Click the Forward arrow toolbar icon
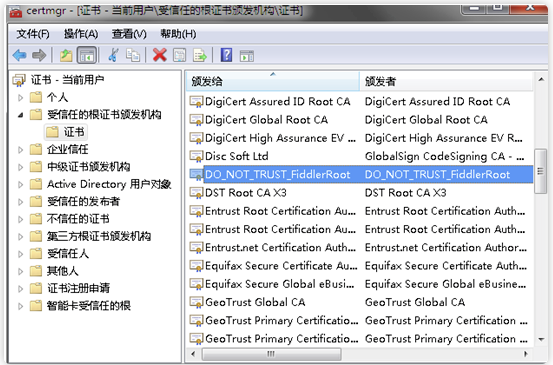Screen dimensions: 553x365 pyautogui.click(x=39, y=55)
